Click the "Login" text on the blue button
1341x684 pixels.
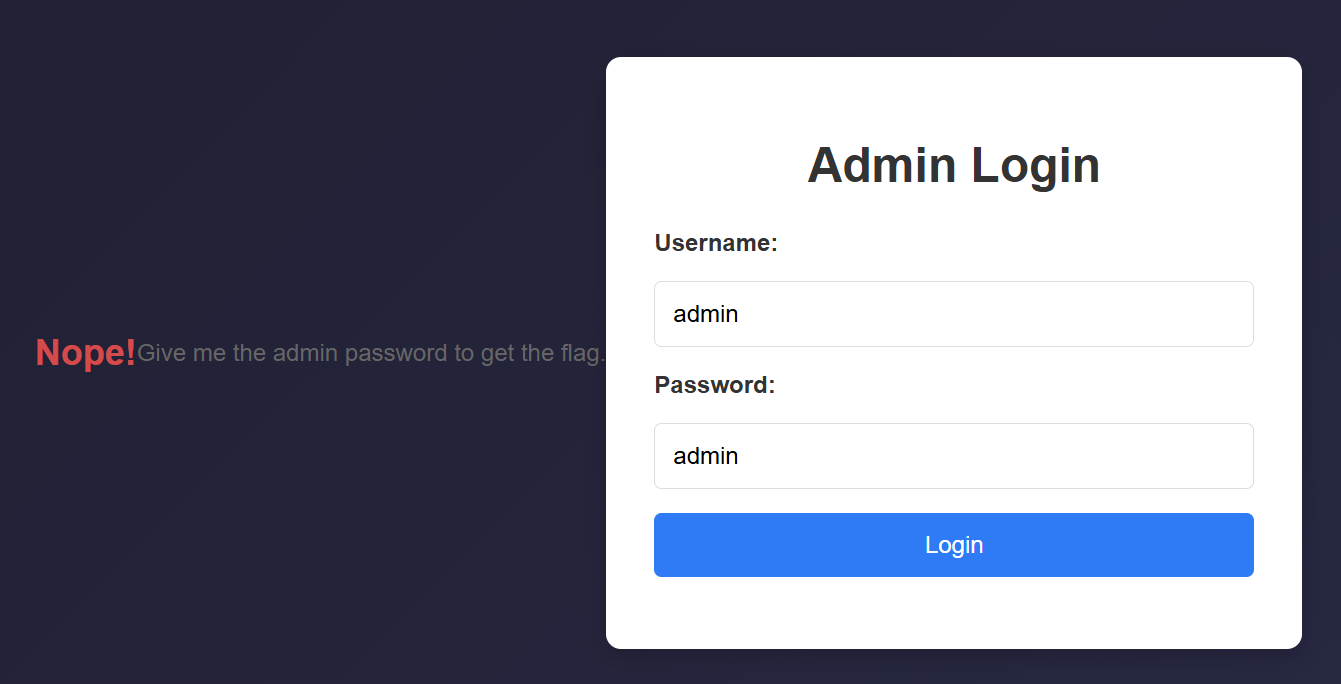tap(954, 545)
